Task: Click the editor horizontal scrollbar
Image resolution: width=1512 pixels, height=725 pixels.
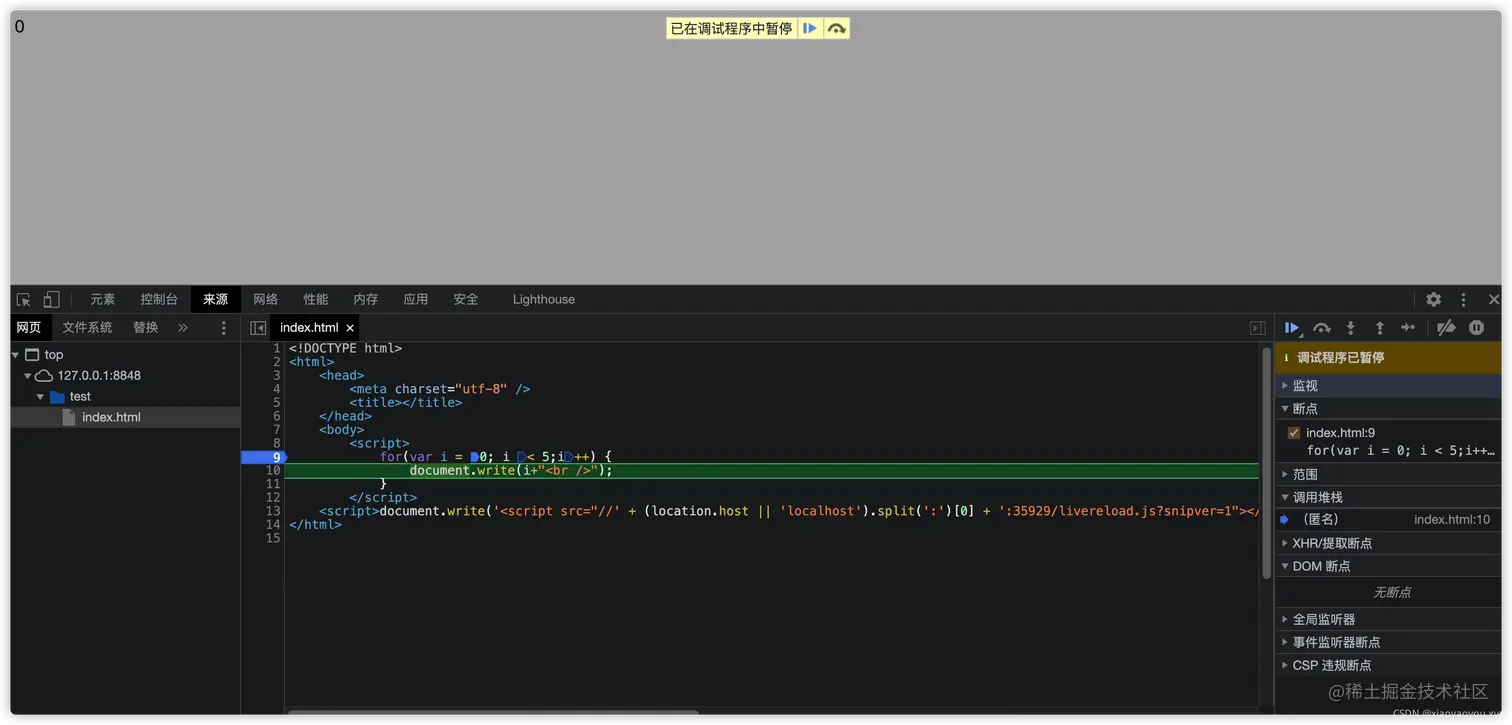Action: [493, 712]
